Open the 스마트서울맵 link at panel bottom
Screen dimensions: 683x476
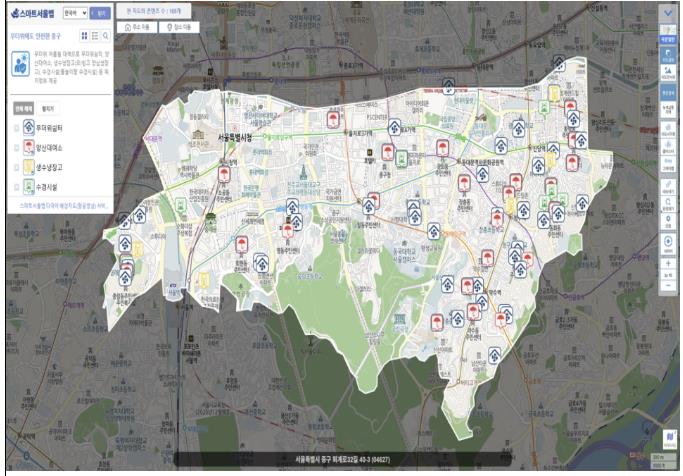point(60,203)
